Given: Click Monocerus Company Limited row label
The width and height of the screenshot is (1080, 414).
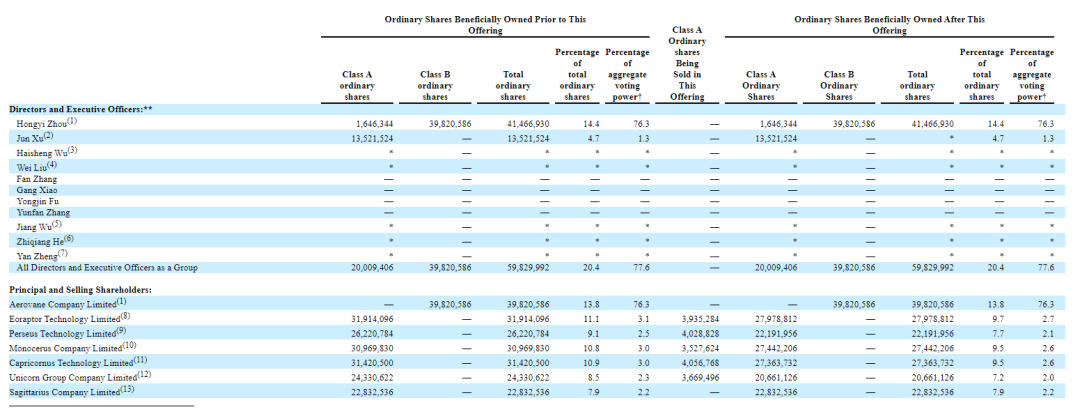Looking at the screenshot, I should coord(73,347).
